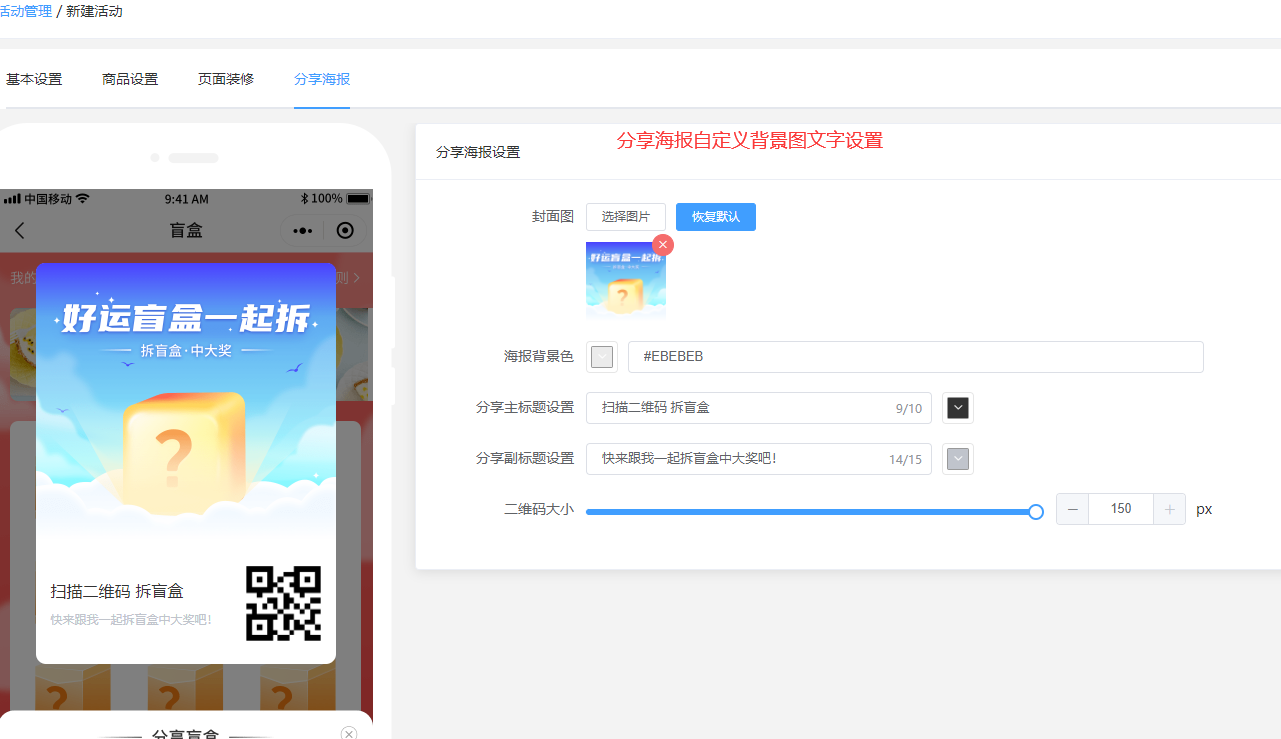
Task: Click the 封面图 label
Action: coord(553,217)
